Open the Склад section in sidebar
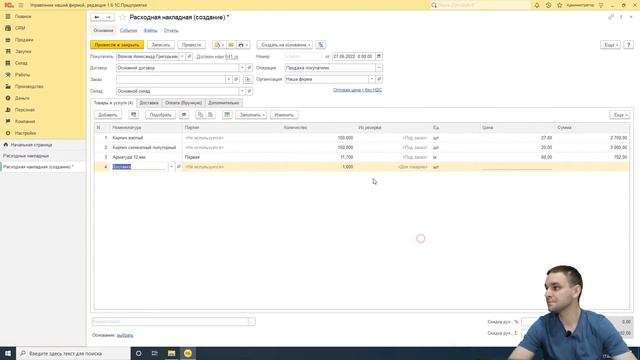The height and width of the screenshot is (360, 640). (21, 63)
